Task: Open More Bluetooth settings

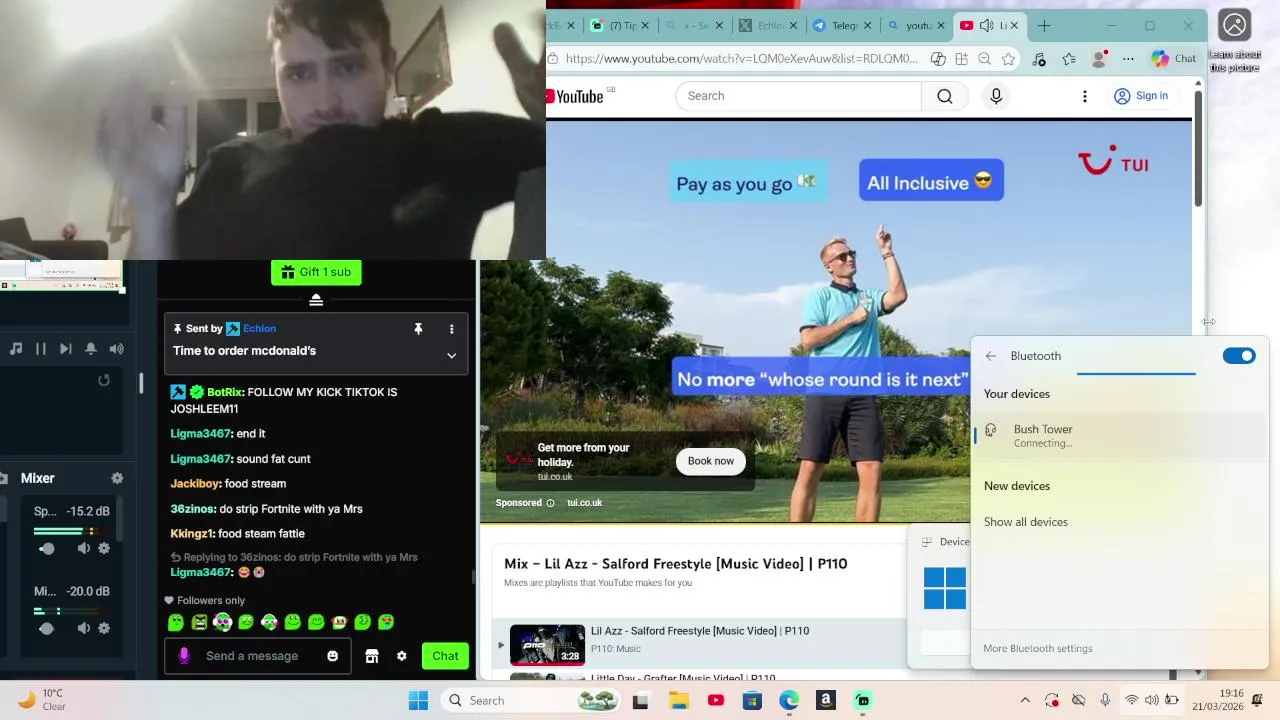Action: 1038,648
